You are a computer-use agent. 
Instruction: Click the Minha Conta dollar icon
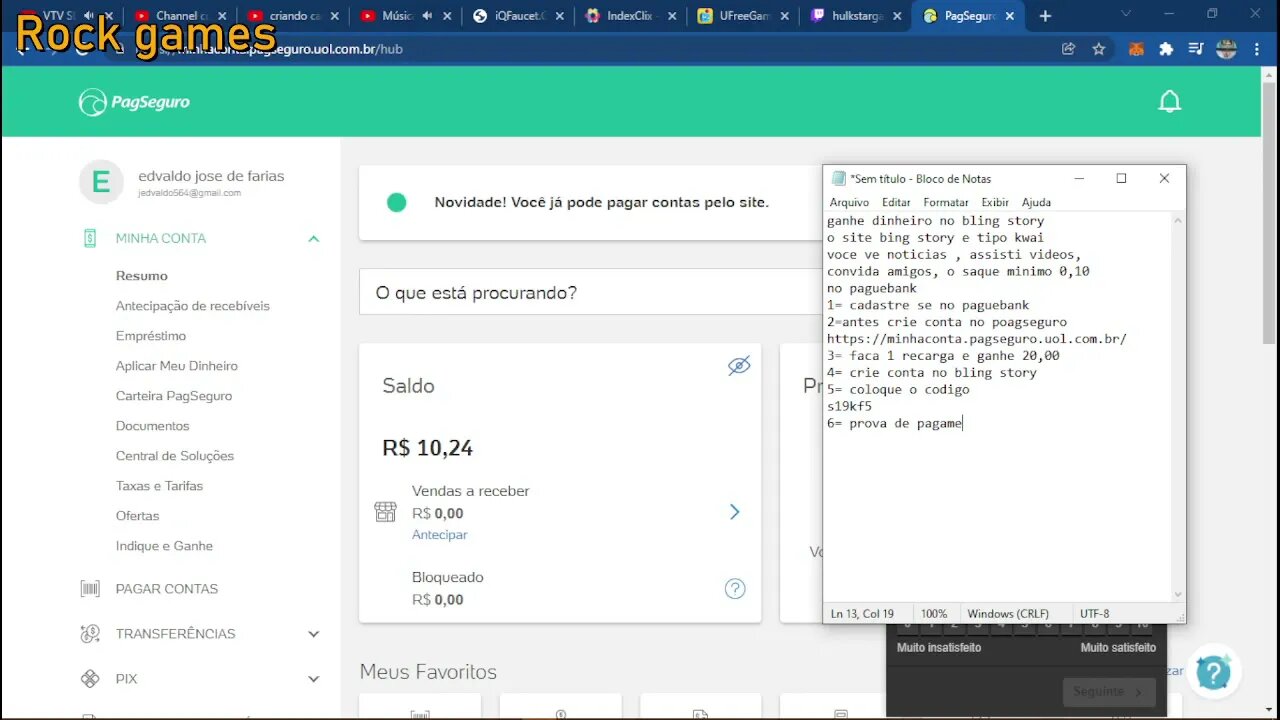point(90,238)
